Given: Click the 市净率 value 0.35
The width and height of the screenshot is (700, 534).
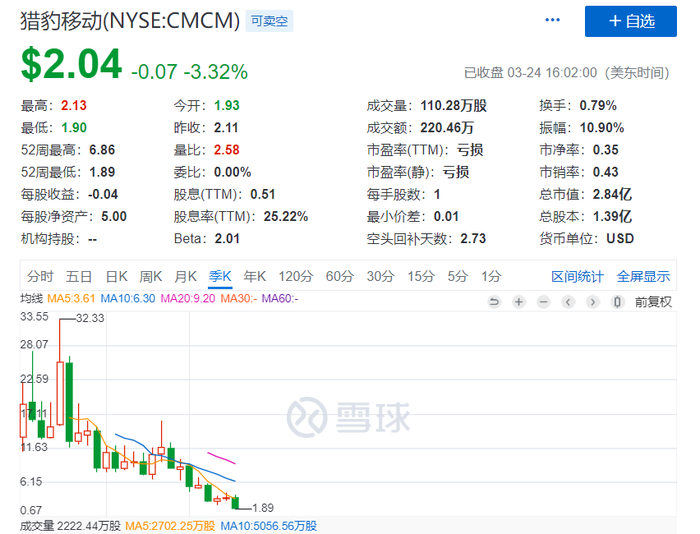Looking at the screenshot, I should coord(605,150).
